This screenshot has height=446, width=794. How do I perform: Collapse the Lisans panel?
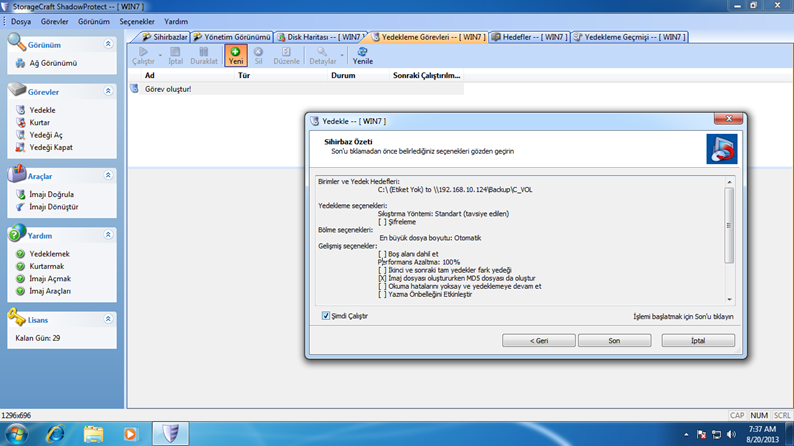tap(108, 319)
